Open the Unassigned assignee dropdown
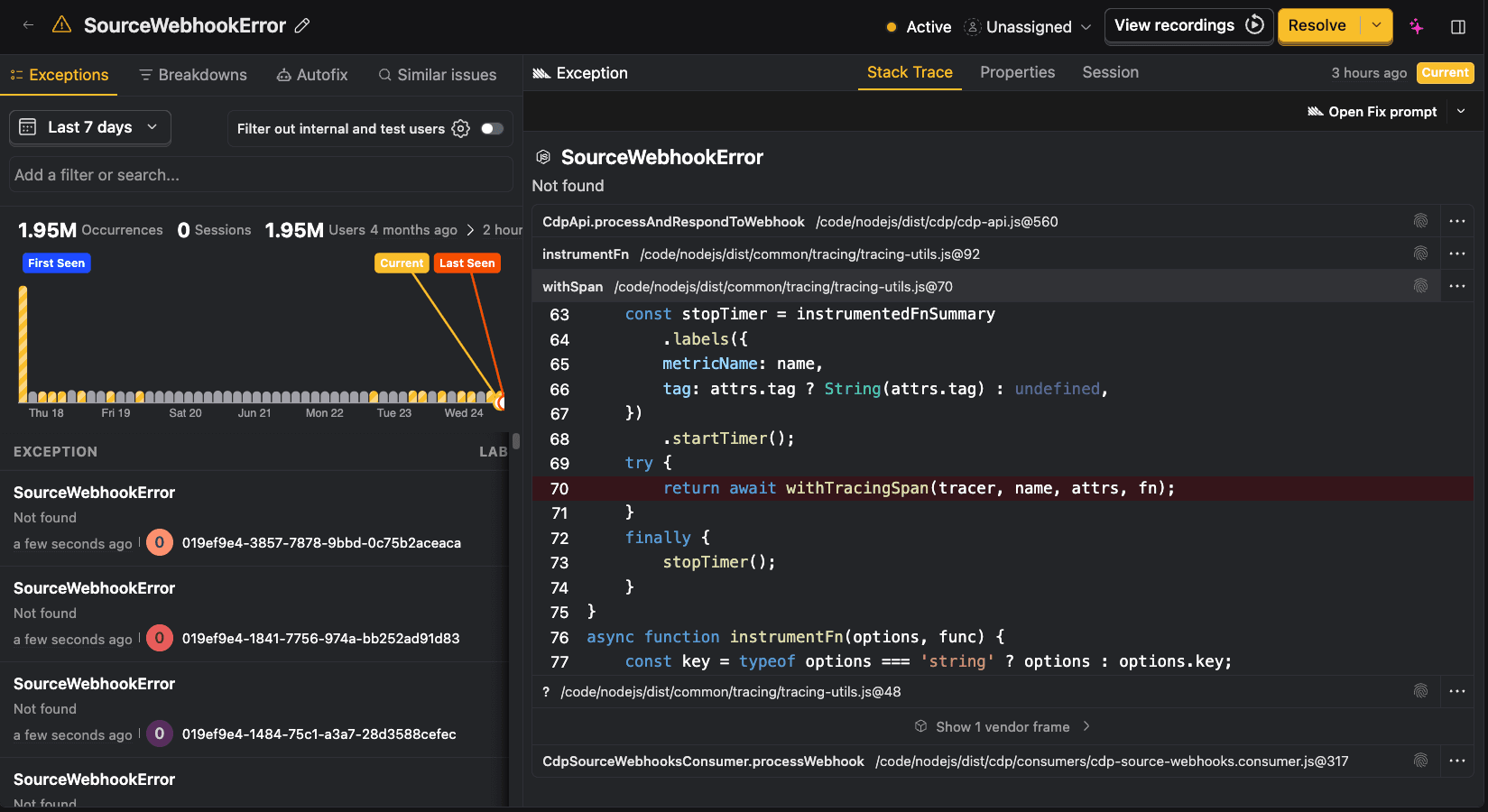 click(x=1028, y=27)
